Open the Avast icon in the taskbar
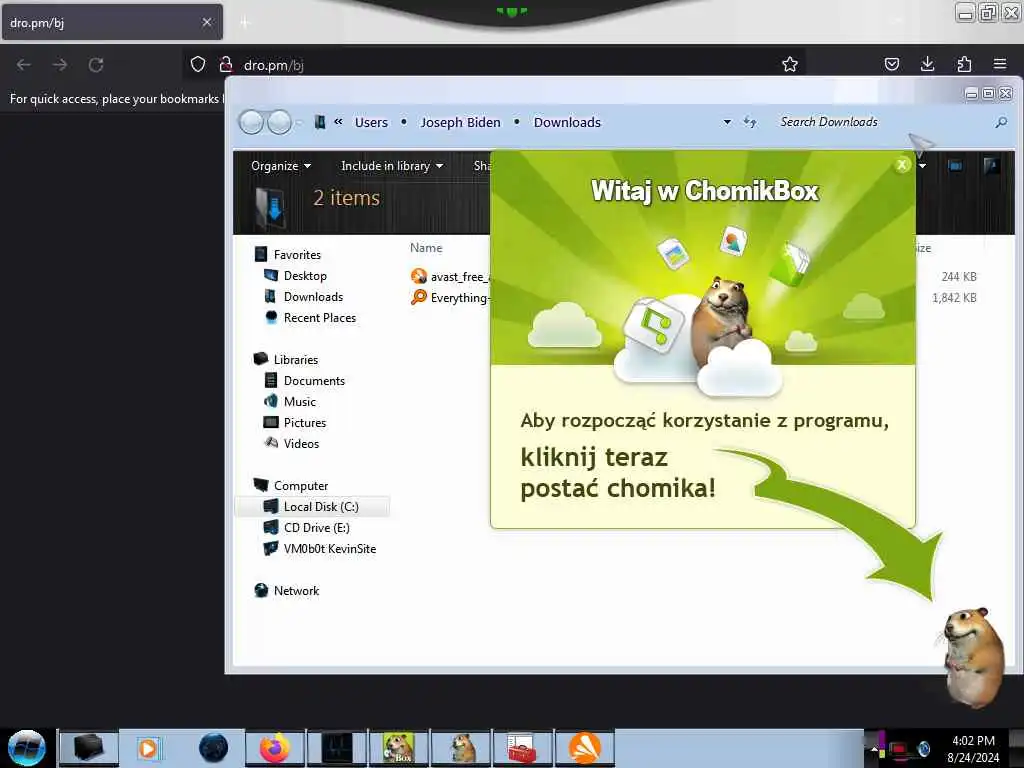The image size is (1024, 768). (x=584, y=748)
